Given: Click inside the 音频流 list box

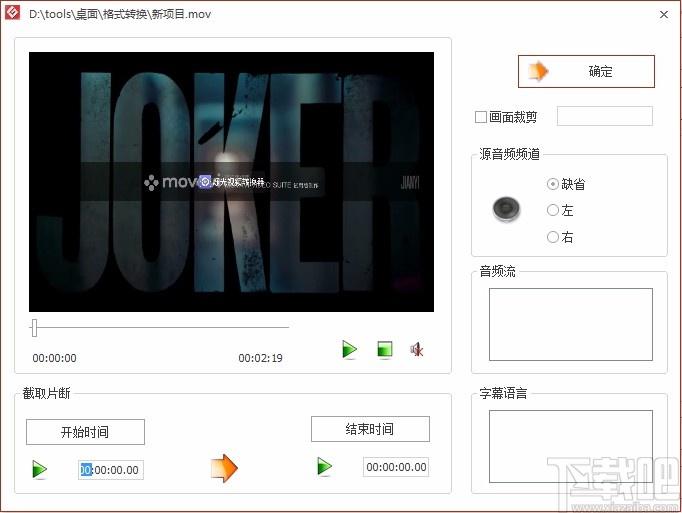Looking at the screenshot, I should click(x=571, y=324).
